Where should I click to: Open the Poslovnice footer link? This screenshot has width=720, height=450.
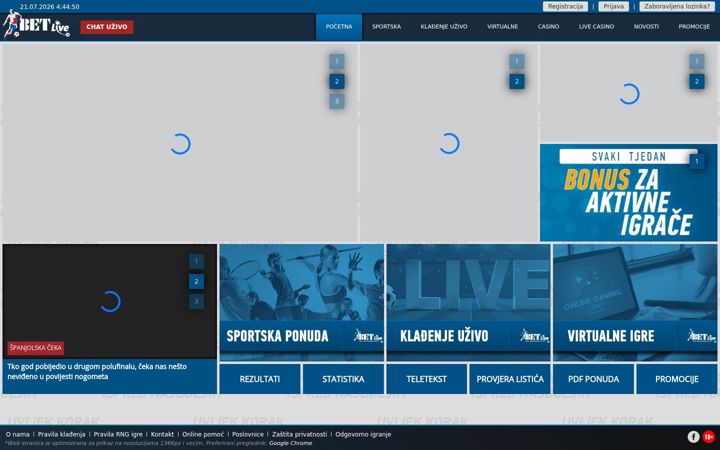coord(248,434)
